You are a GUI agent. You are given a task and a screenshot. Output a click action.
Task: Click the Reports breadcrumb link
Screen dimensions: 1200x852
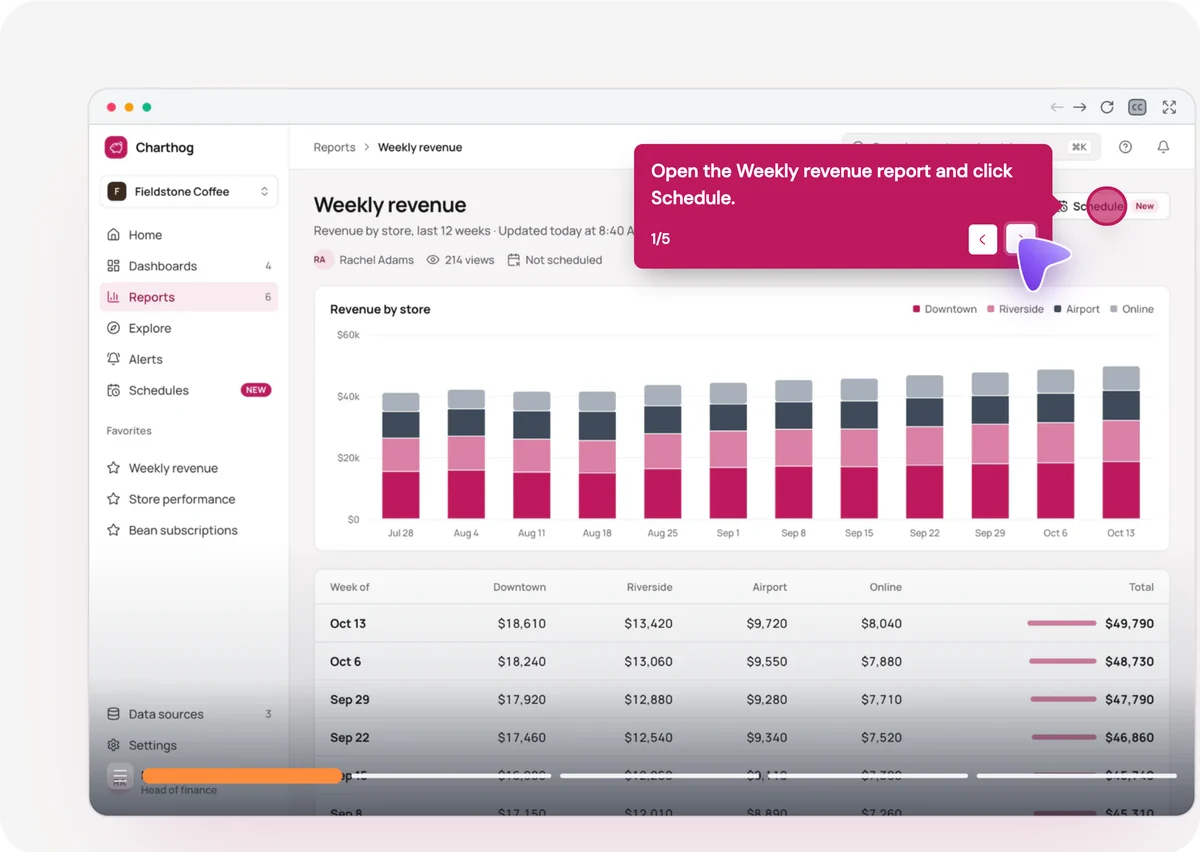pos(334,147)
